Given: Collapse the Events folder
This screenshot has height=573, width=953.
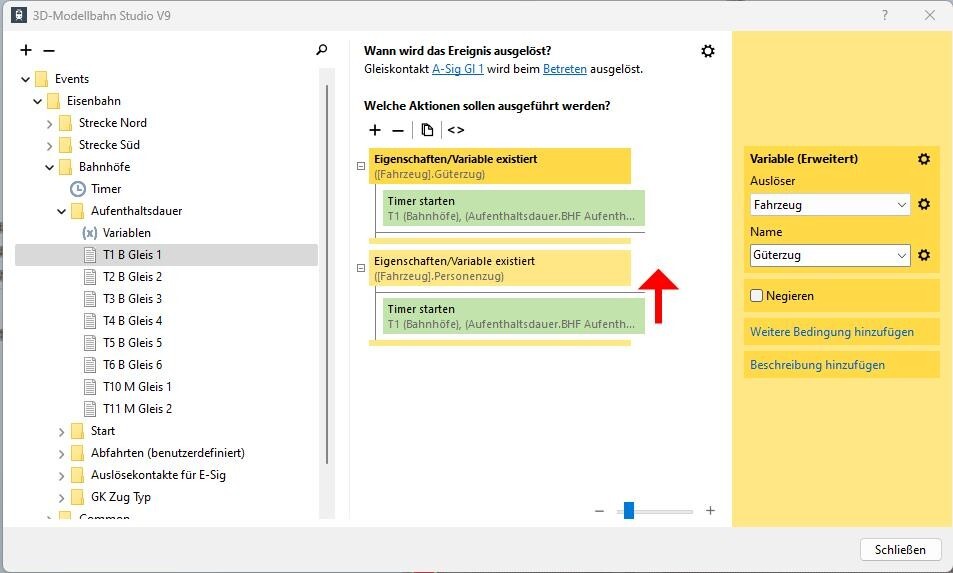Looking at the screenshot, I should point(26,79).
